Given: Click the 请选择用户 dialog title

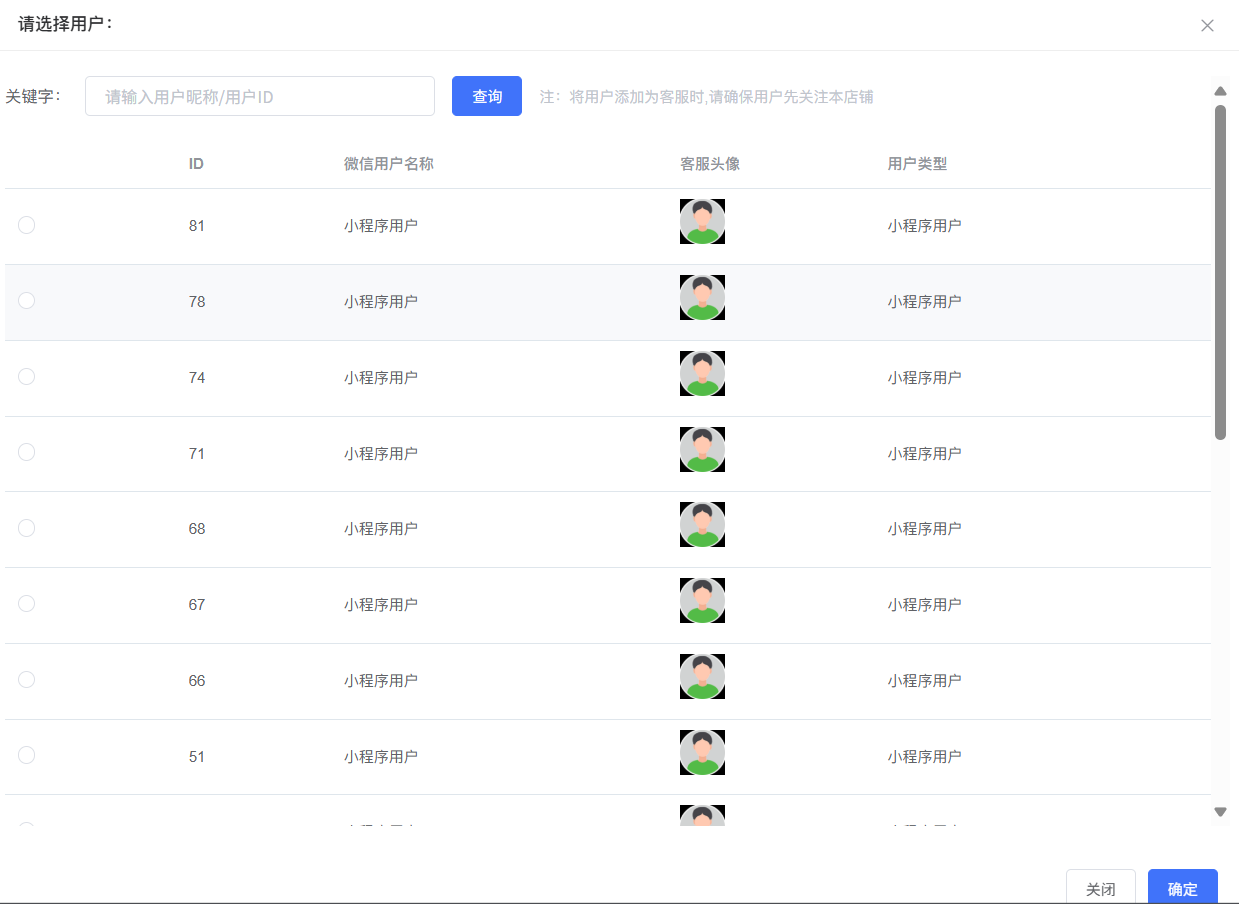Looking at the screenshot, I should click(x=66, y=24).
